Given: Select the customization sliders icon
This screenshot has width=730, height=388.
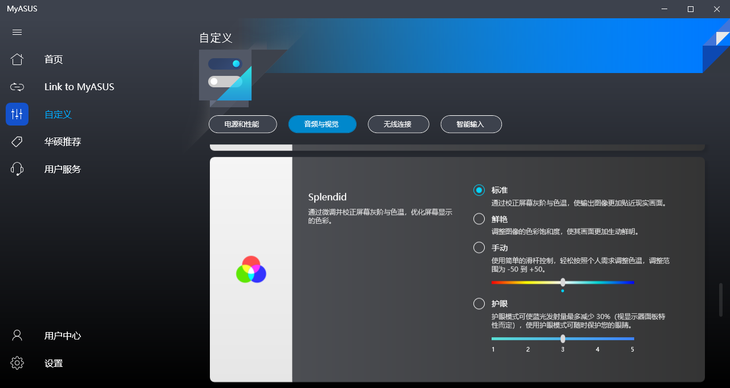Looking at the screenshot, I should (x=17, y=114).
